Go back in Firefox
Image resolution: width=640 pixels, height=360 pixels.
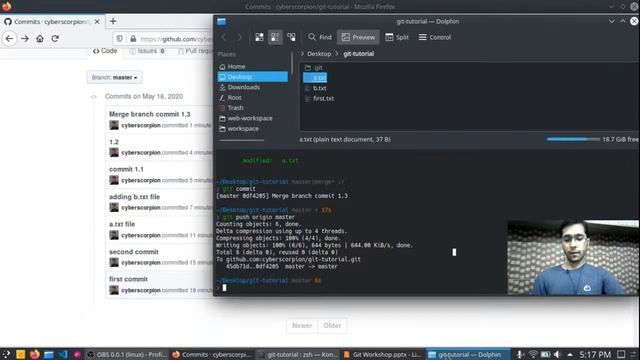click(9, 39)
